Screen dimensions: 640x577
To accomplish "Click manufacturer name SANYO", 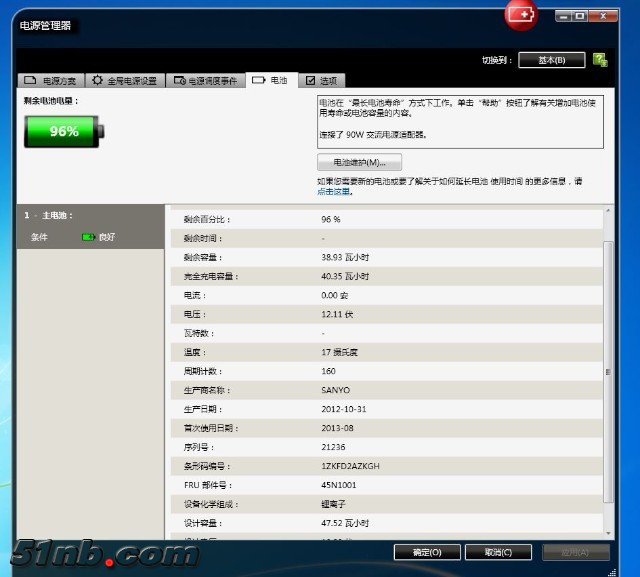I will (336, 390).
